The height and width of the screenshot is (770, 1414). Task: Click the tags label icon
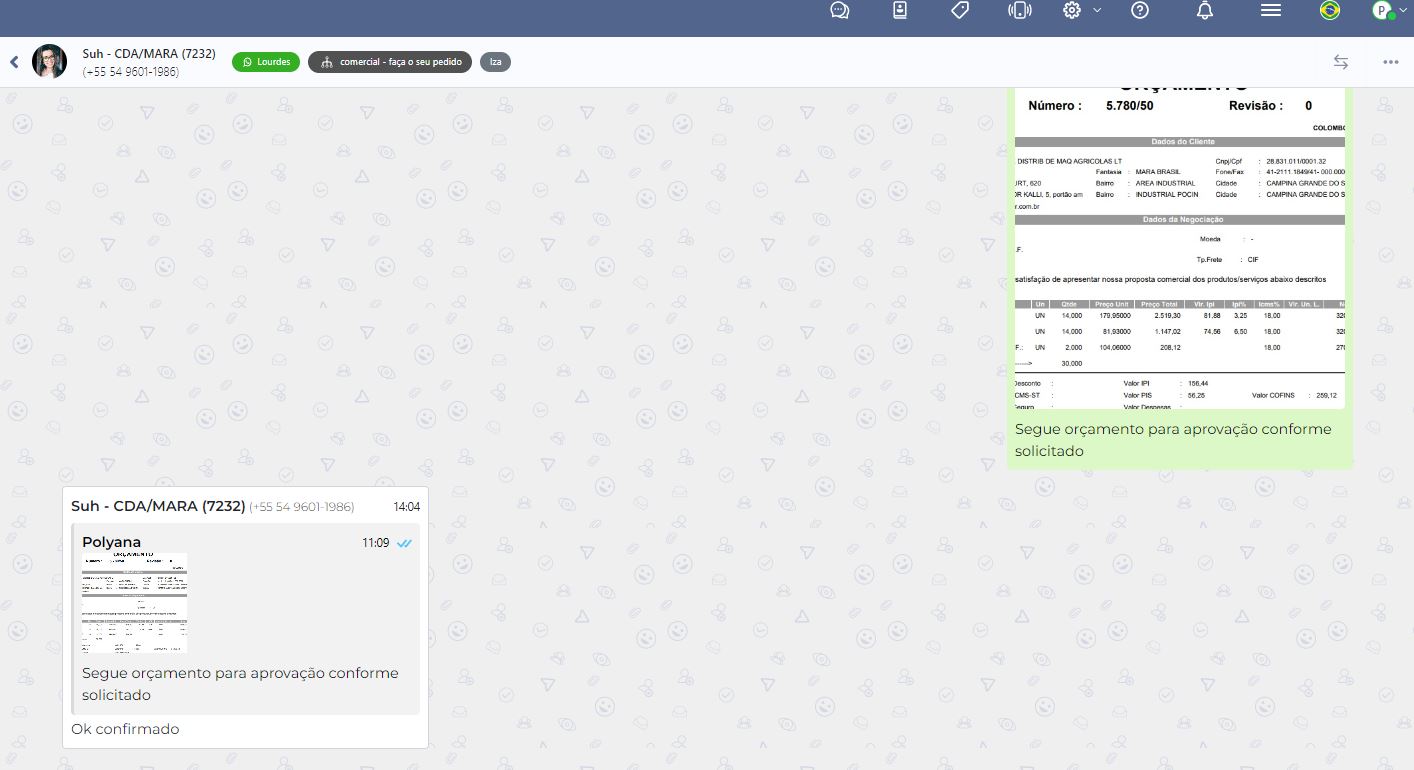960,11
